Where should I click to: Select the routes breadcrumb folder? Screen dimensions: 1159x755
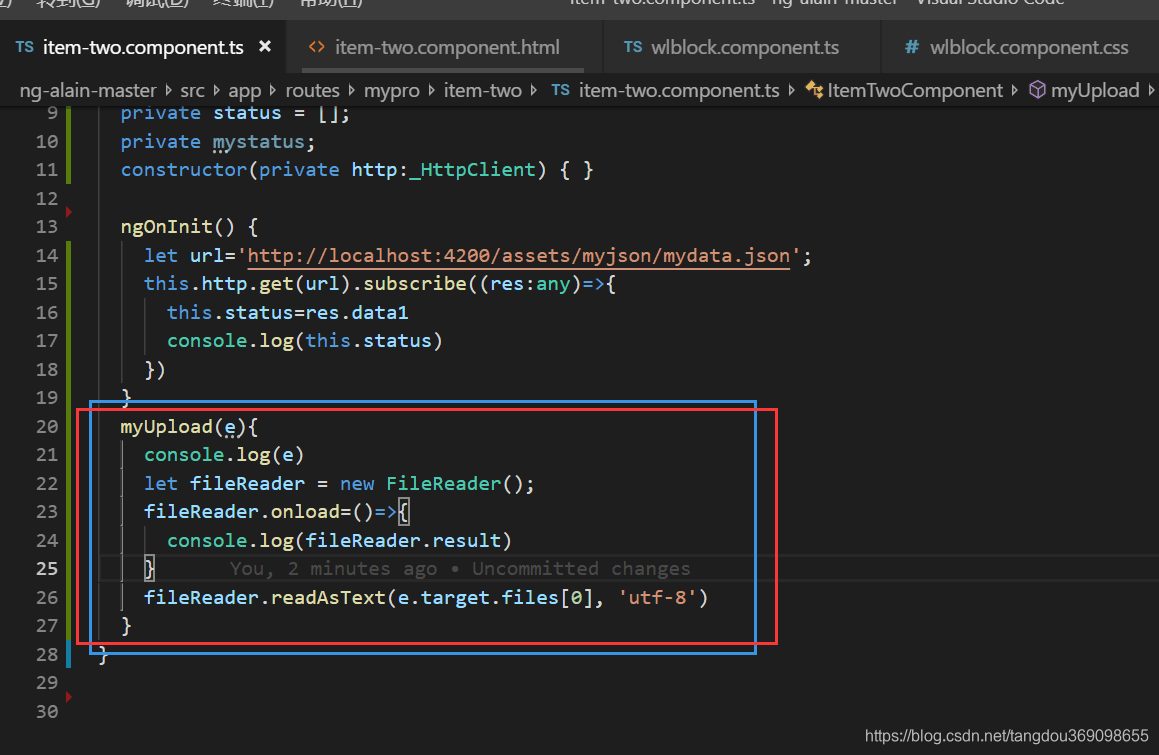312,90
